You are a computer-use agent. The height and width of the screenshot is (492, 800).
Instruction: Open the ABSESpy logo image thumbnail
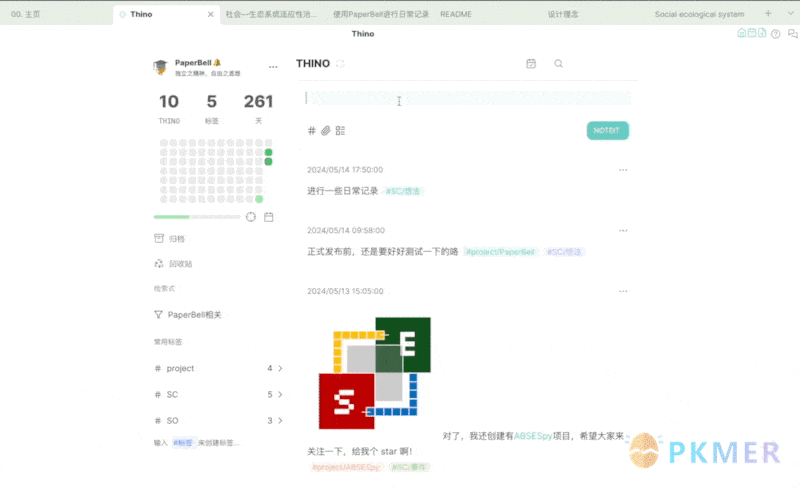point(374,373)
